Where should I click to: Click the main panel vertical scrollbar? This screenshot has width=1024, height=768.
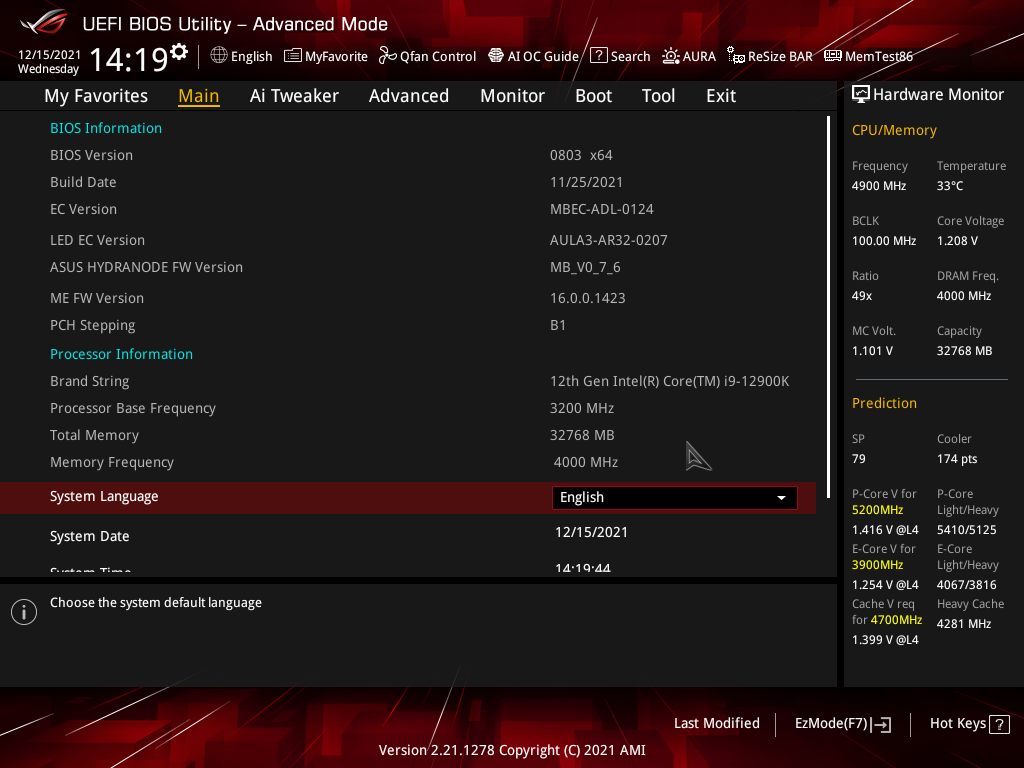pos(828,307)
